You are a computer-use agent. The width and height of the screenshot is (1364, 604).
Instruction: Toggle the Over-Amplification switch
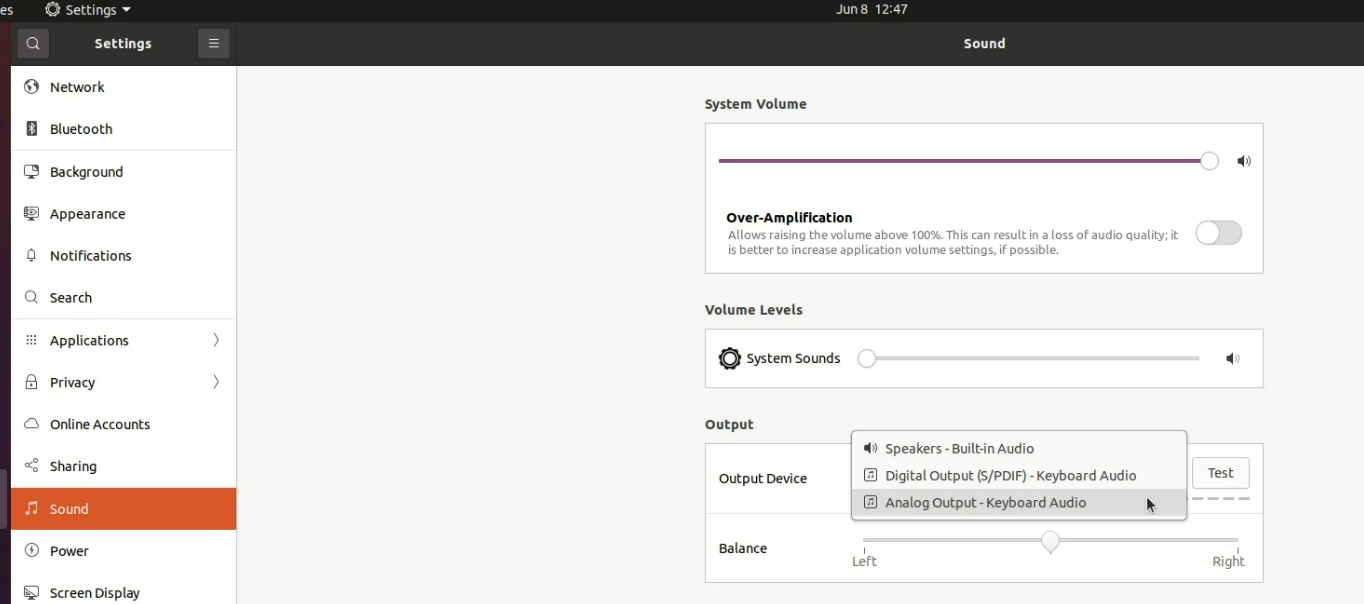[x=1218, y=233]
